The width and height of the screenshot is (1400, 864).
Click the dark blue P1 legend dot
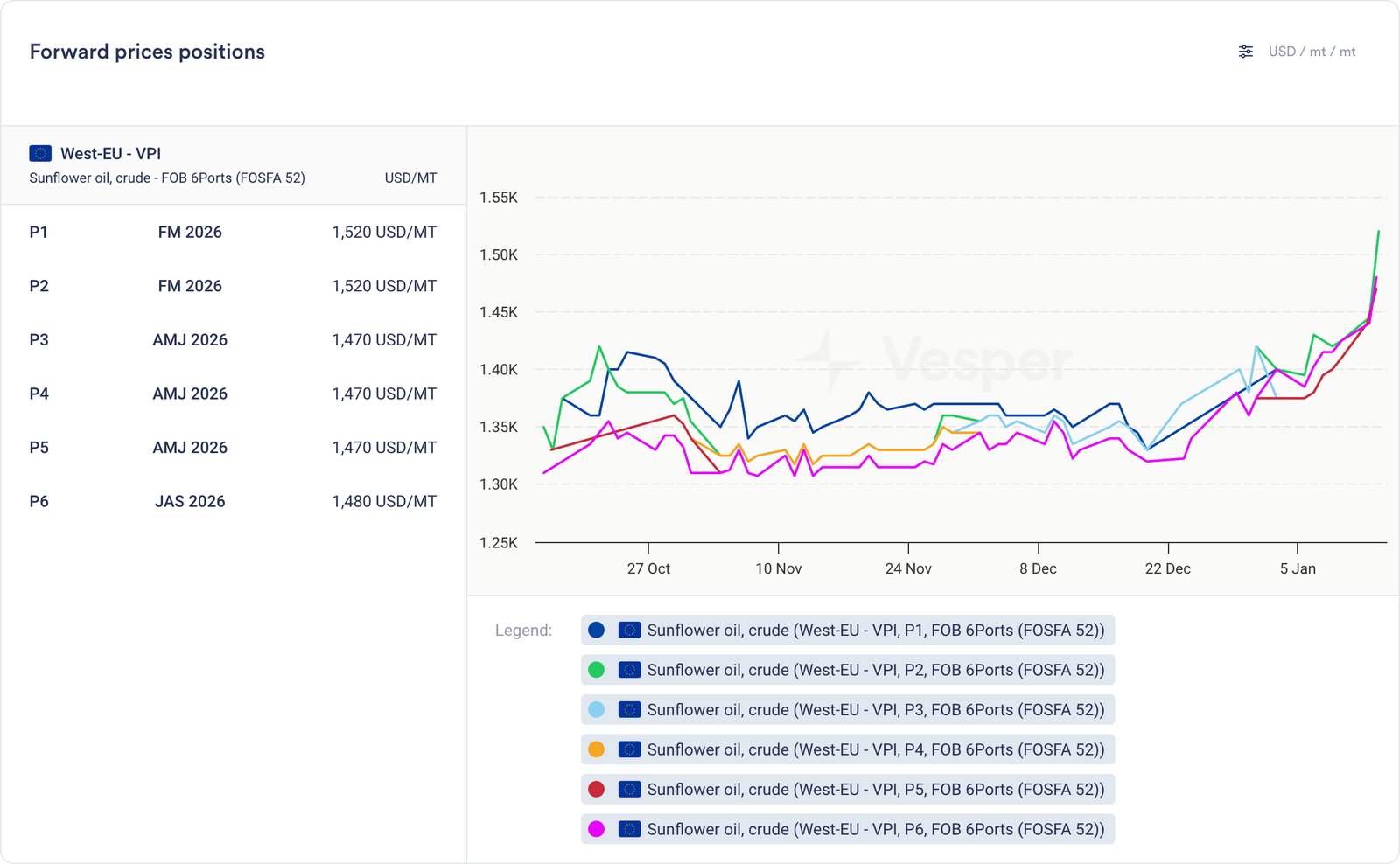597,631
